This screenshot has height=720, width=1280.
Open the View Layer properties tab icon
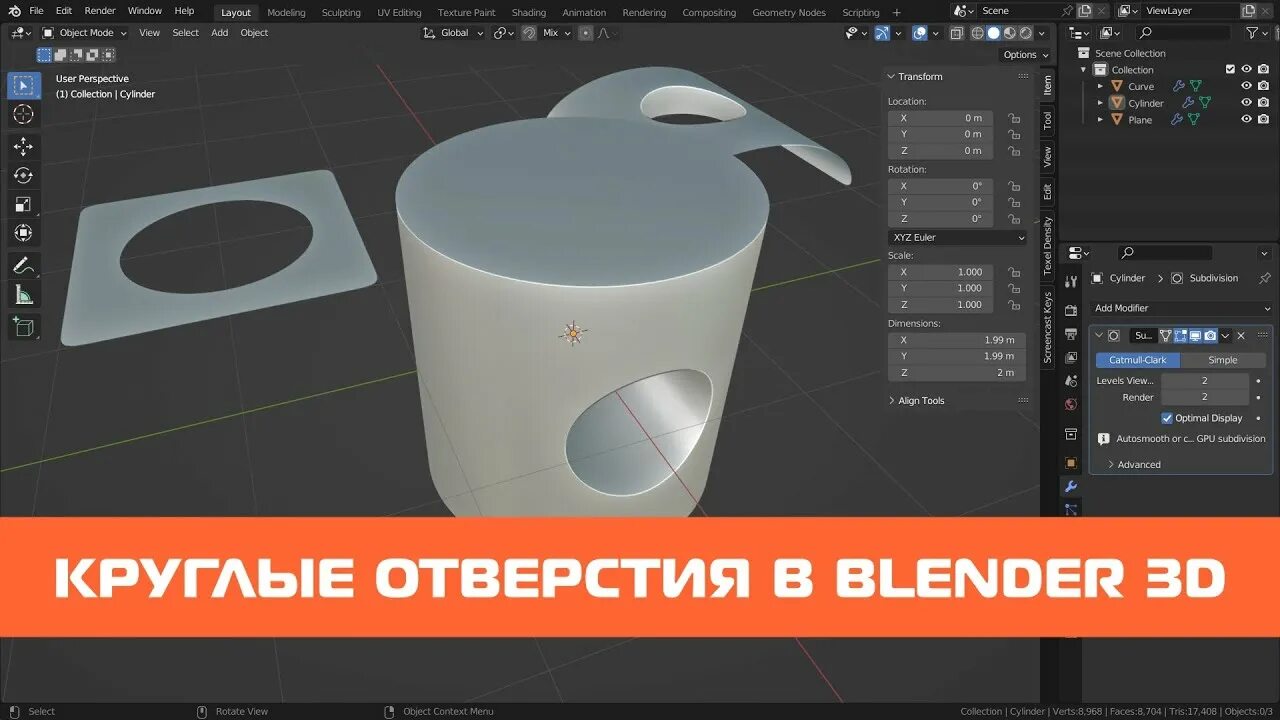point(1071,357)
